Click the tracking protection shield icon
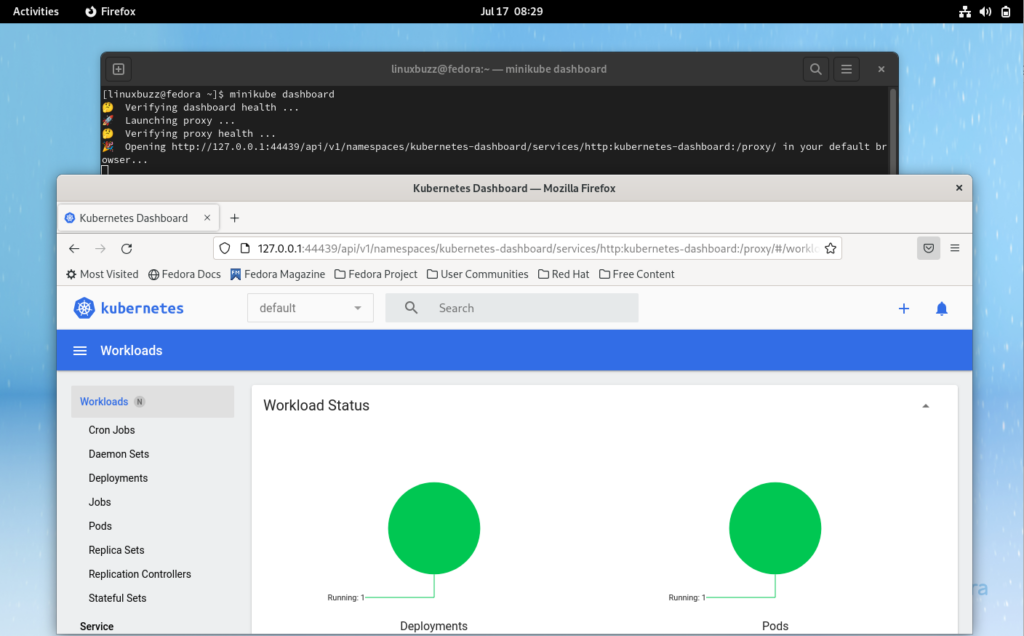1024x636 pixels. [225, 248]
